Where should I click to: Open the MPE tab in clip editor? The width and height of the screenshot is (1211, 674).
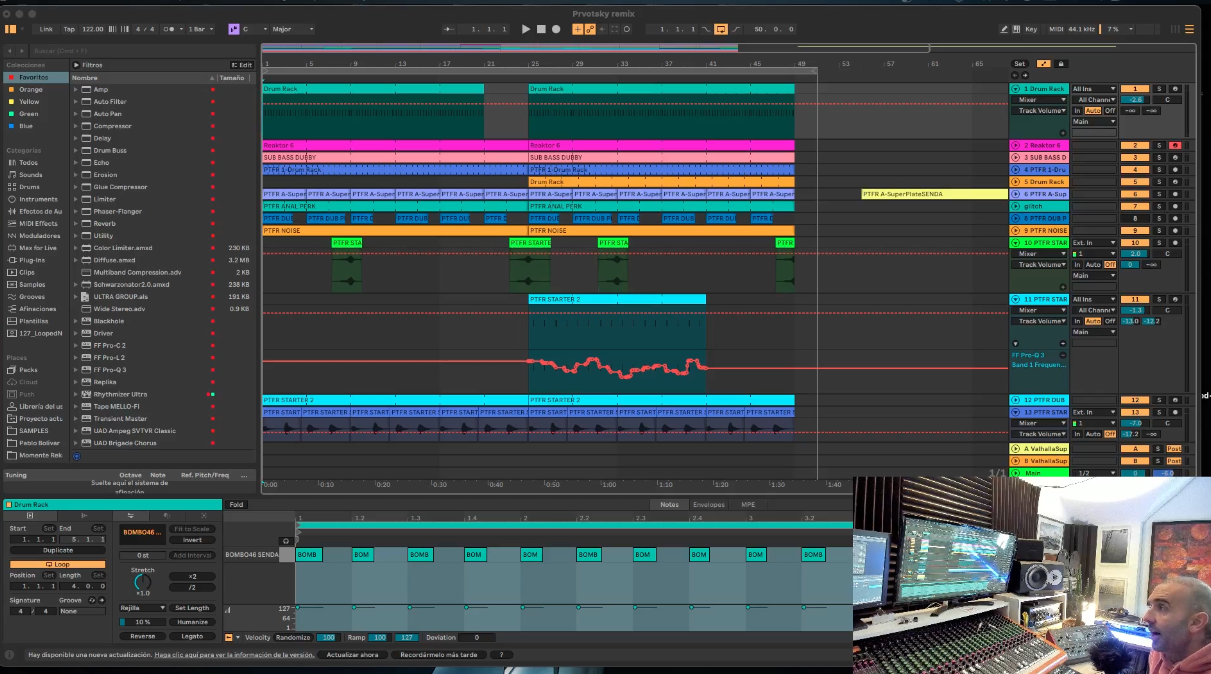(x=748, y=505)
